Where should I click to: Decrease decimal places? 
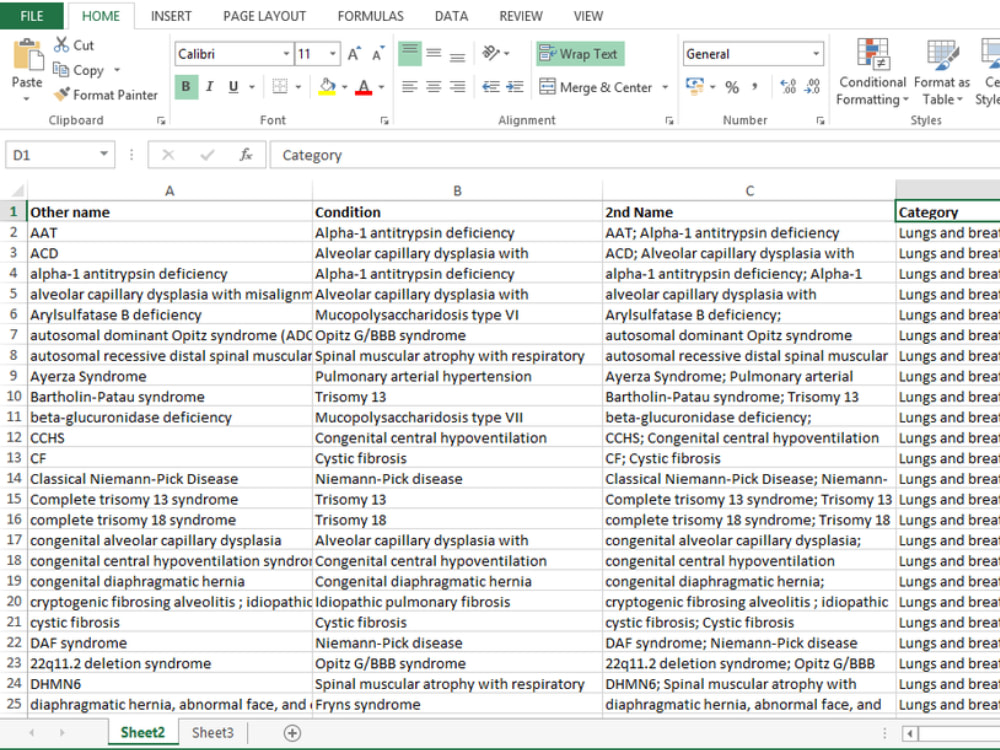click(x=812, y=87)
